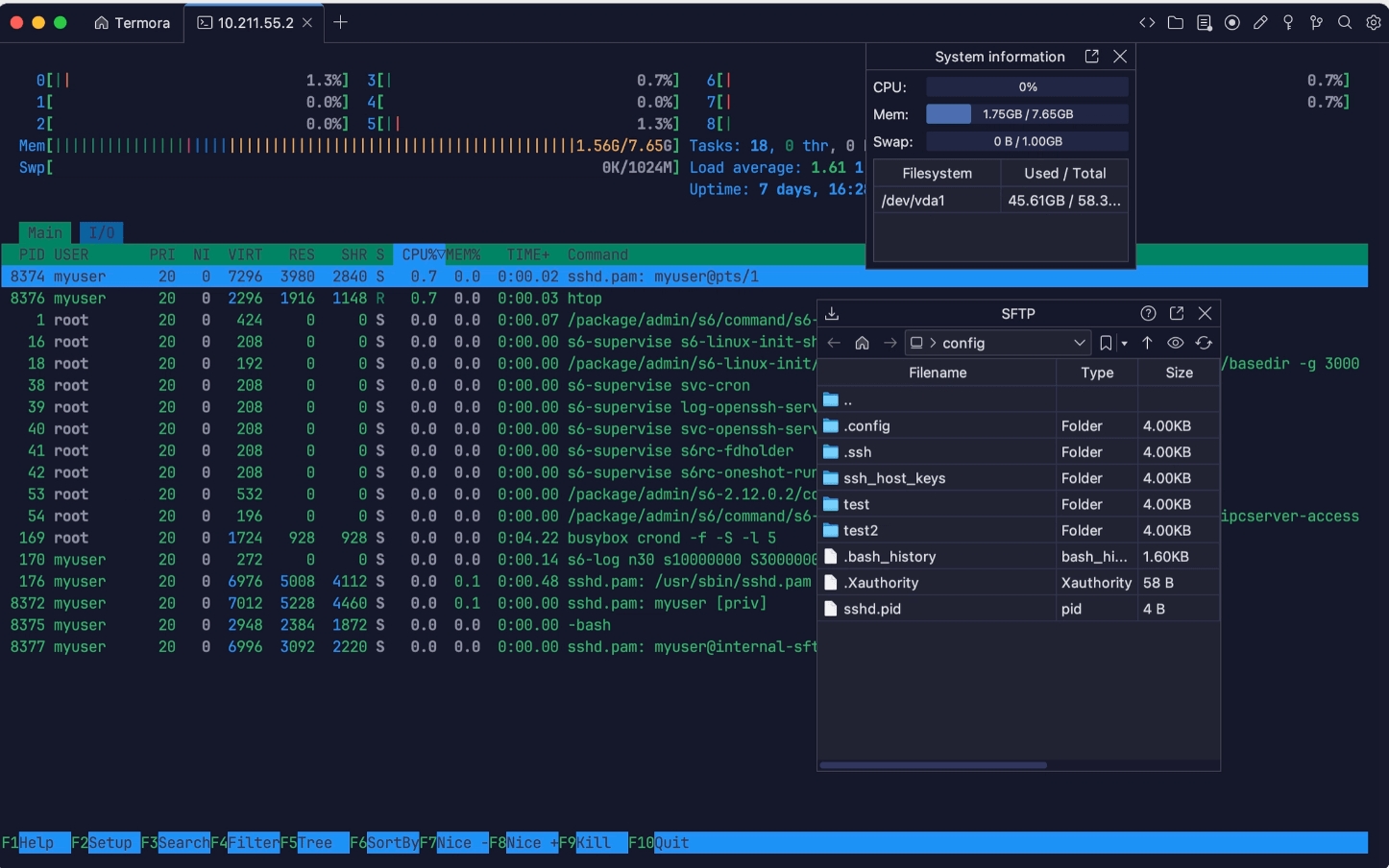The width and height of the screenshot is (1389, 868).
Task: Click the highlighter pen icon in toolbar
Action: point(1260,22)
